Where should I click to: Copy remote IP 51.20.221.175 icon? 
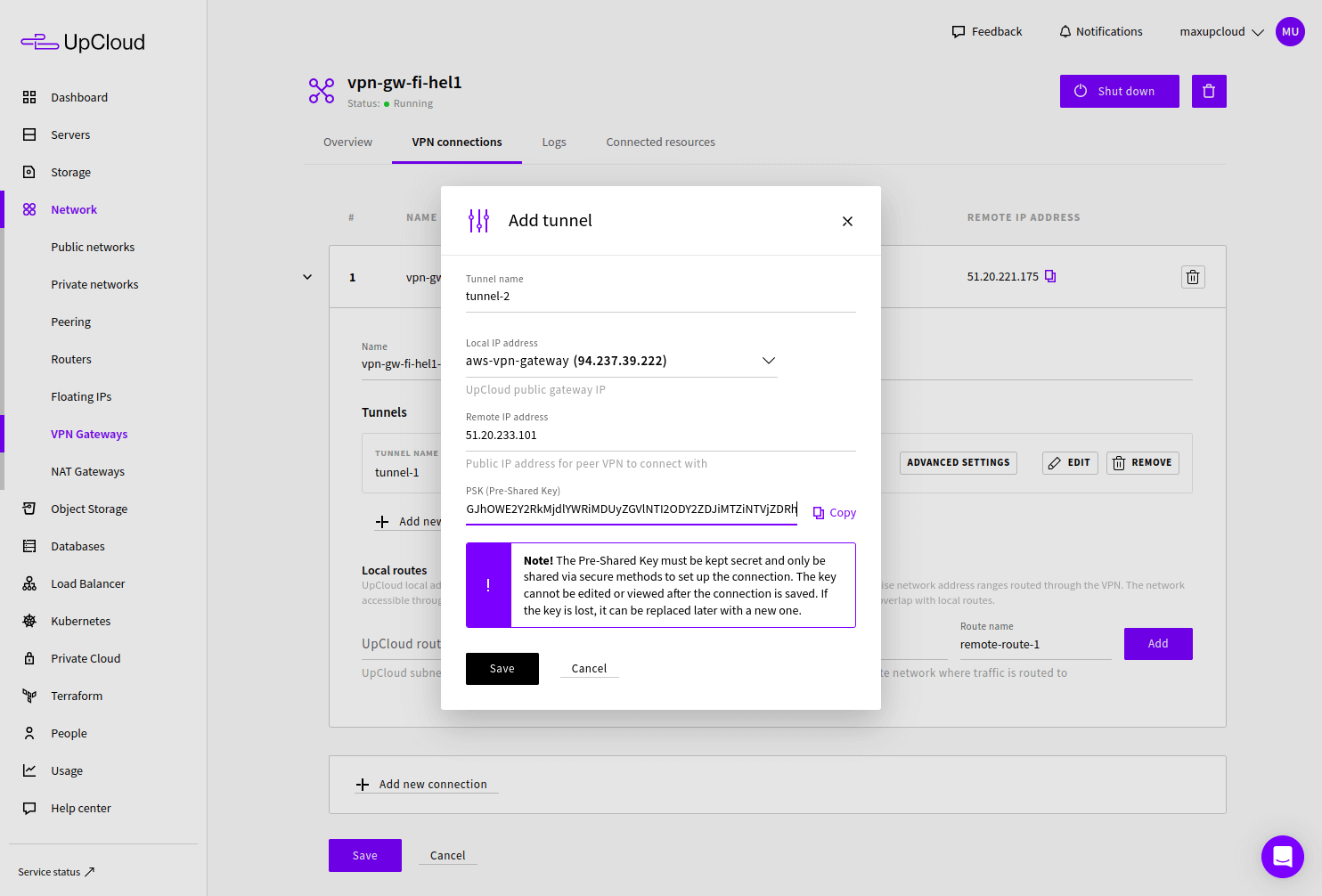pos(1050,276)
